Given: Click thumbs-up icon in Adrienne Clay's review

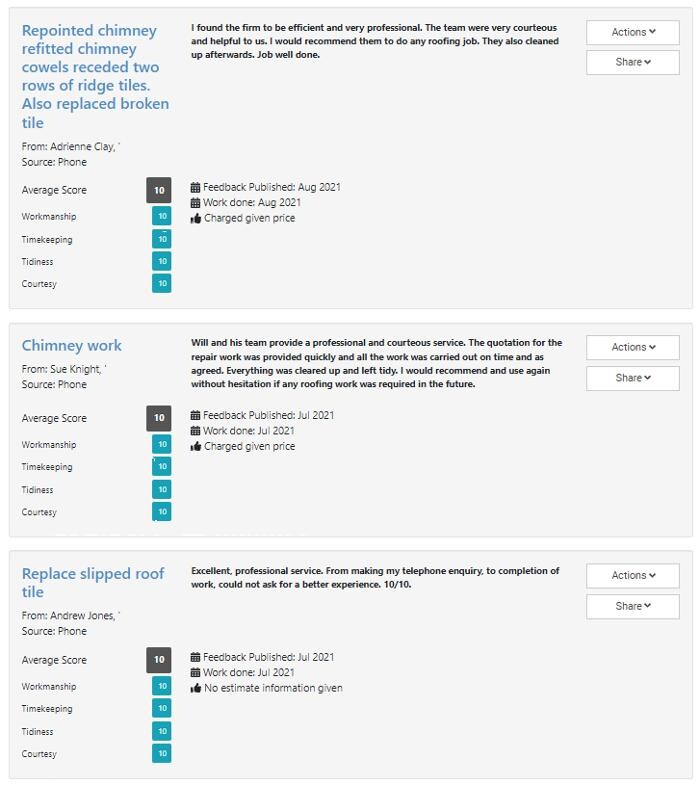Looking at the screenshot, I should tap(196, 218).
